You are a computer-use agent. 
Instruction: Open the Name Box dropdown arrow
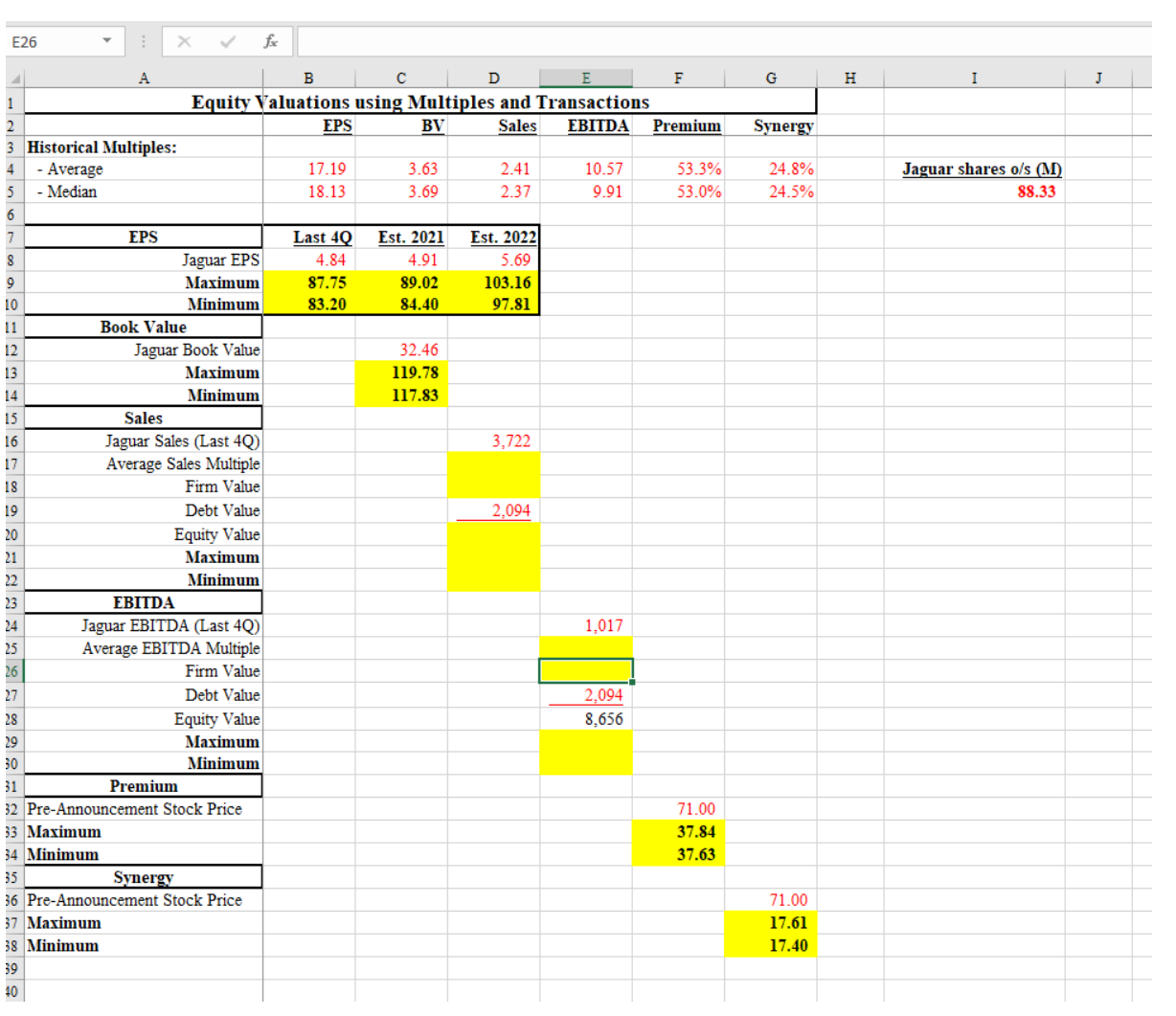pos(105,41)
